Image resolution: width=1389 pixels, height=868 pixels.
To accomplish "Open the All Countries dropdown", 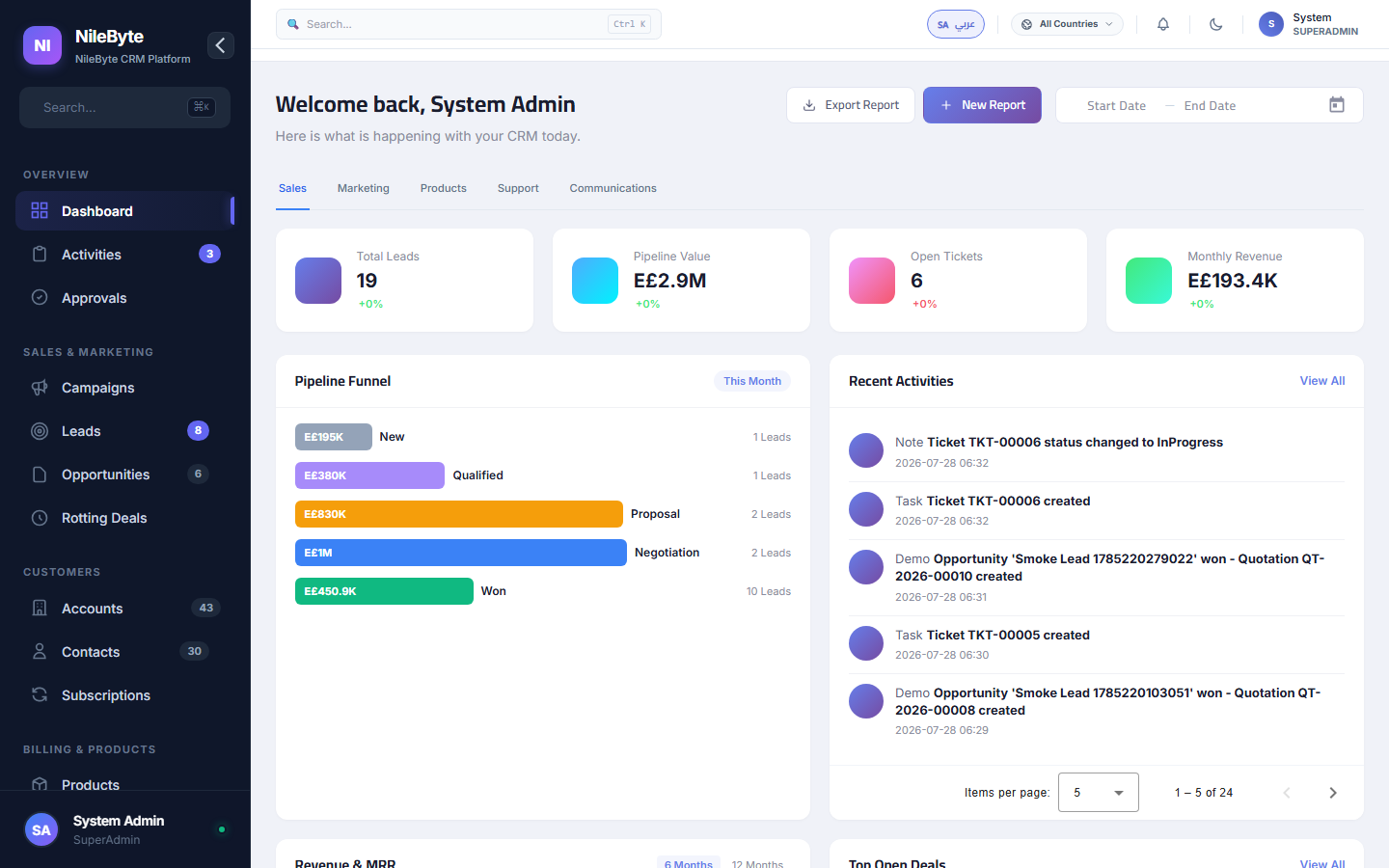I will tap(1067, 24).
